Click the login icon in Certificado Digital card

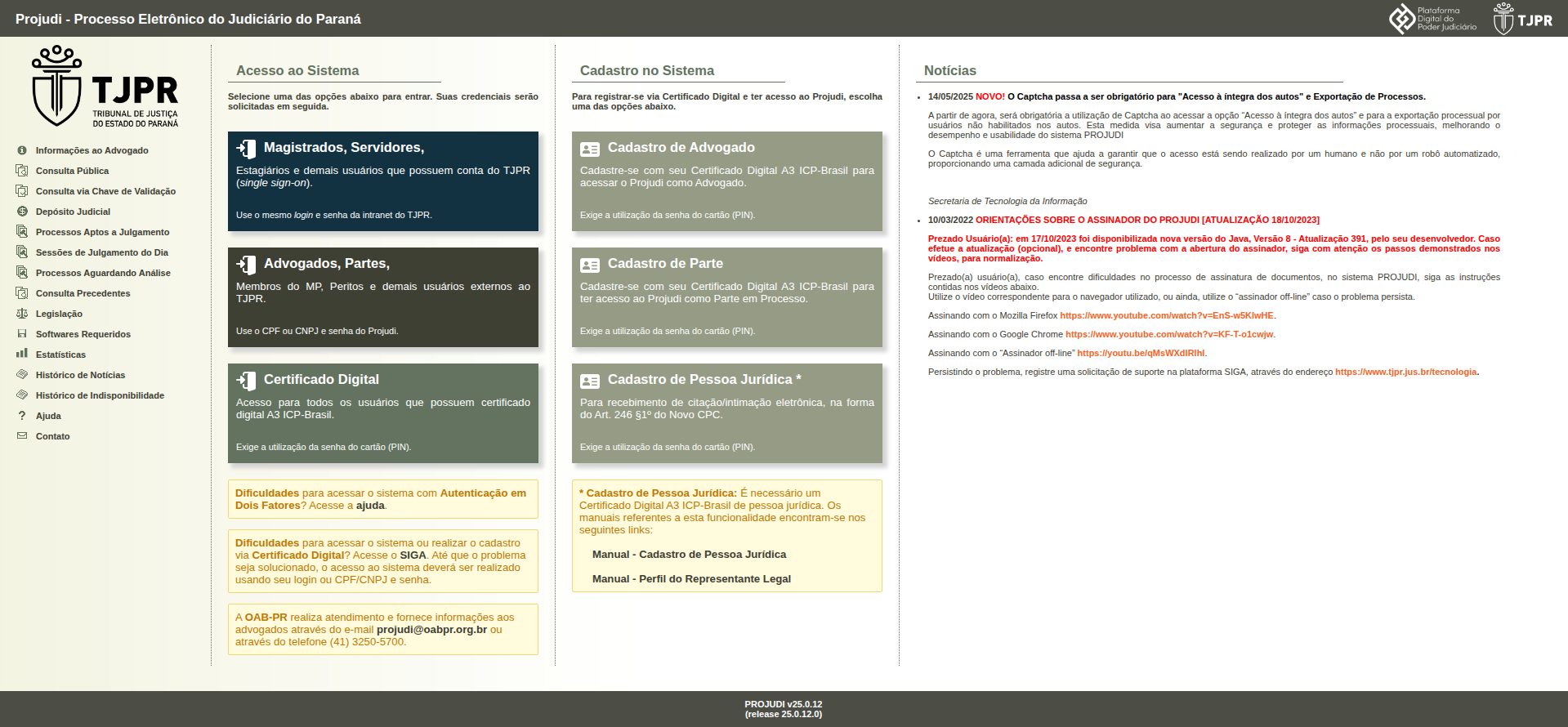point(246,380)
